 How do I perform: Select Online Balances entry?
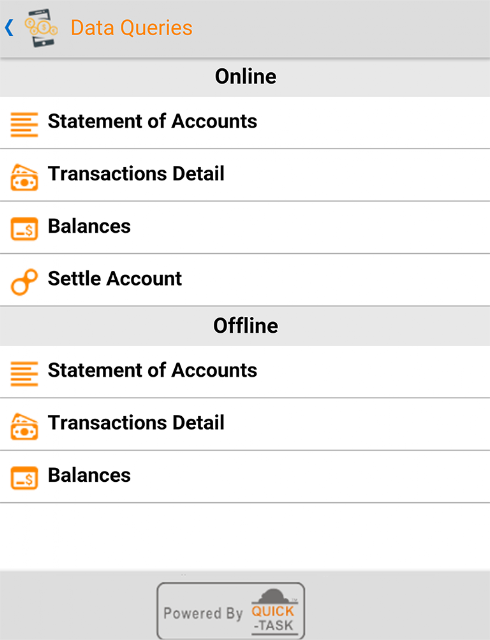pyautogui.click(x=245, y=227)
